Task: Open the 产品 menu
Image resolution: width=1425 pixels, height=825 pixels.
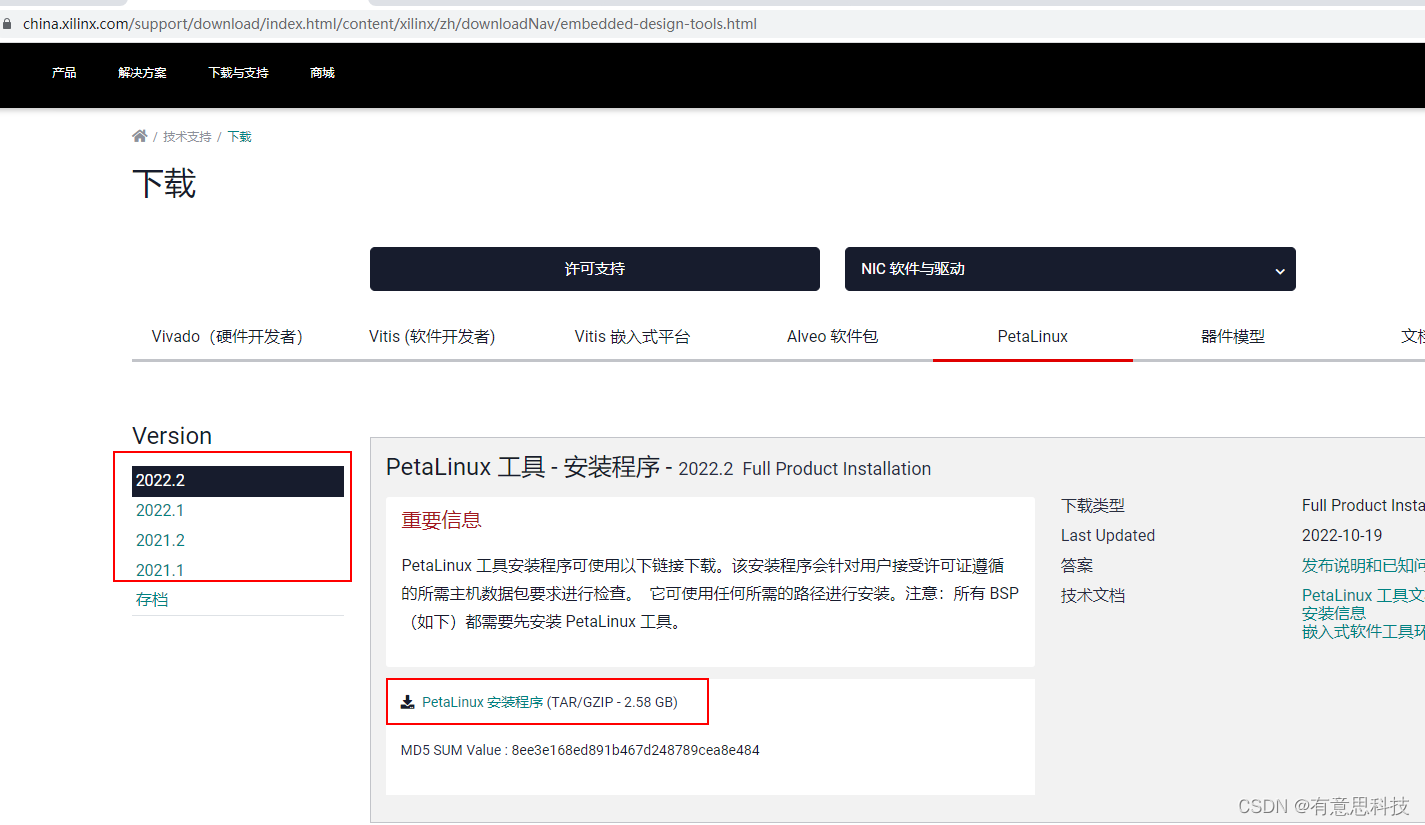Action: click(63, 72)
